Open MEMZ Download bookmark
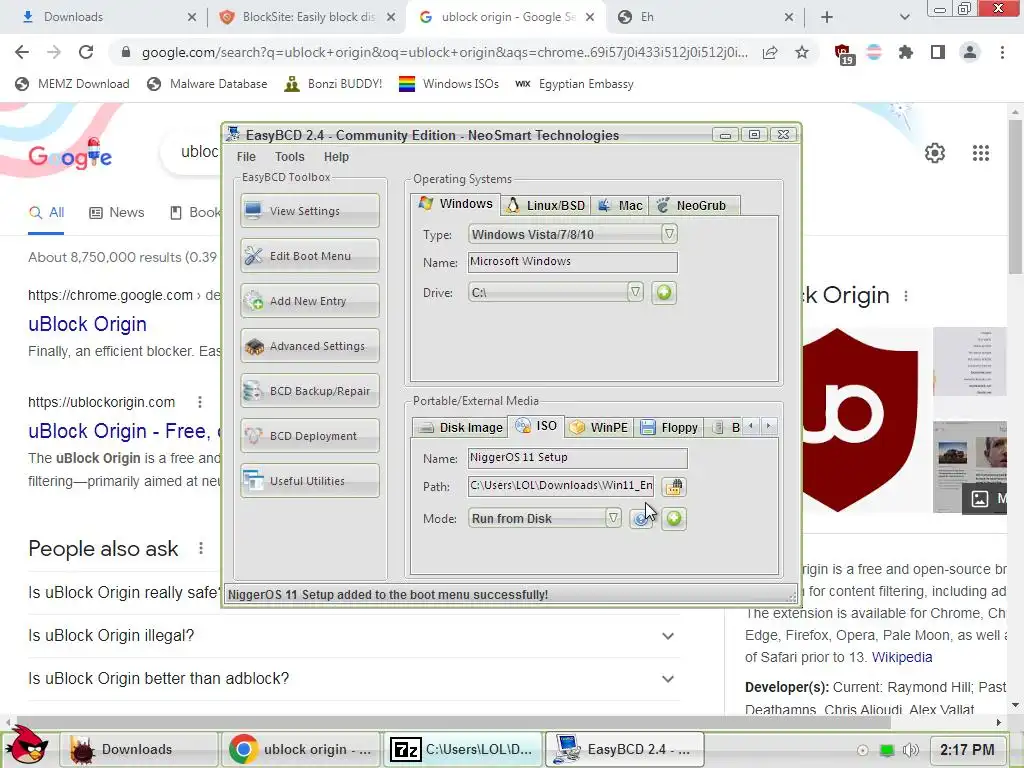 tap(72, 84)
